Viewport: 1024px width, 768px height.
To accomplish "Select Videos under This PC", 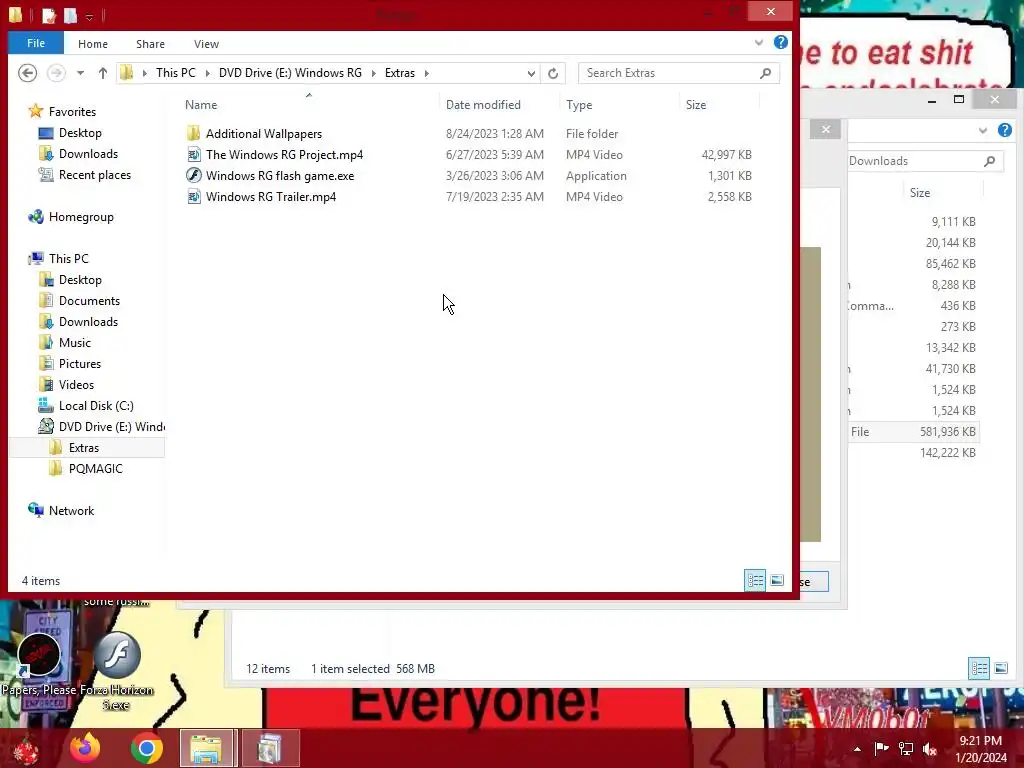I will (x=76, y=385).
